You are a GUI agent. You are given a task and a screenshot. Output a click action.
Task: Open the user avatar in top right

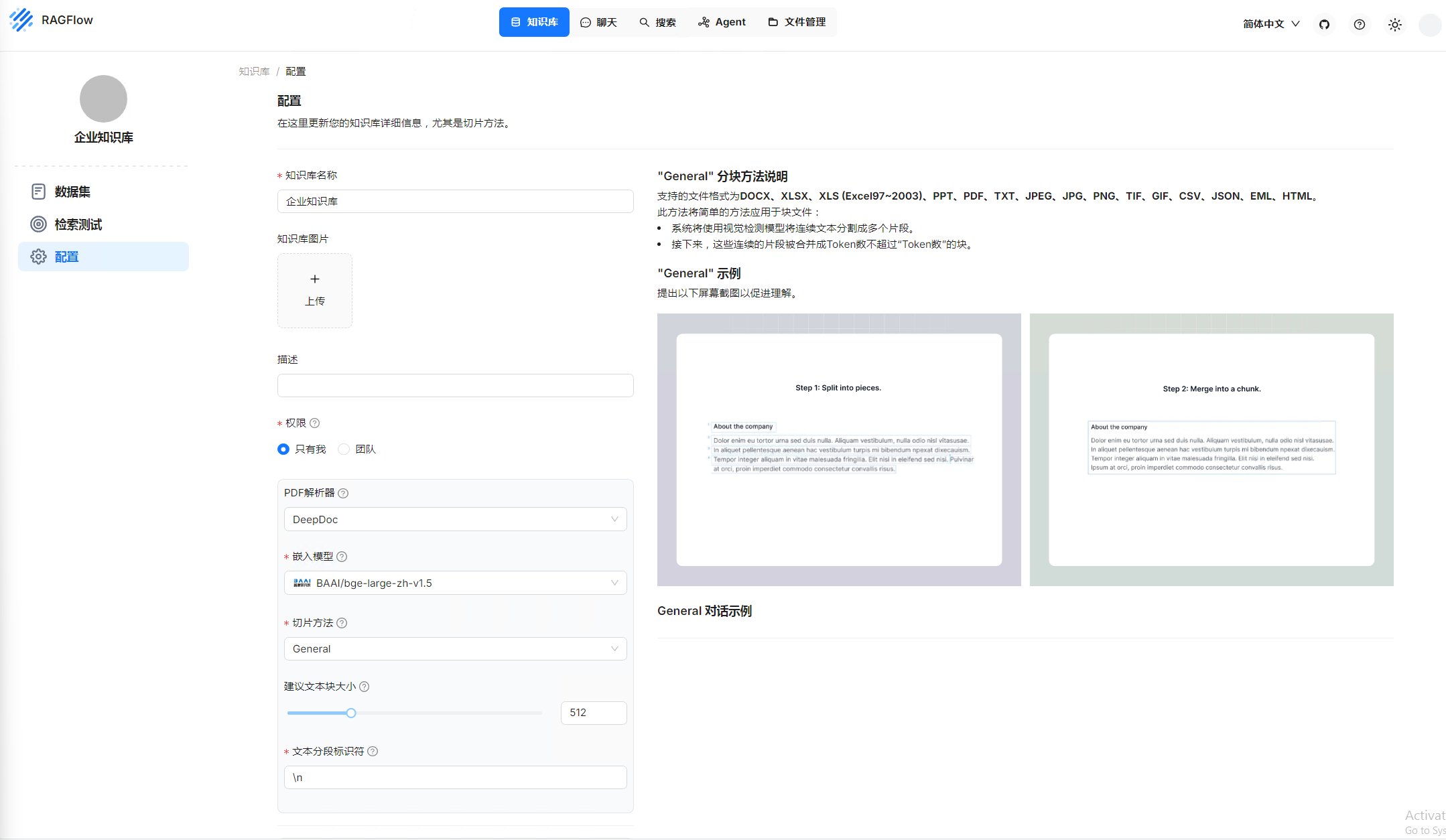tap(1430, 25)
